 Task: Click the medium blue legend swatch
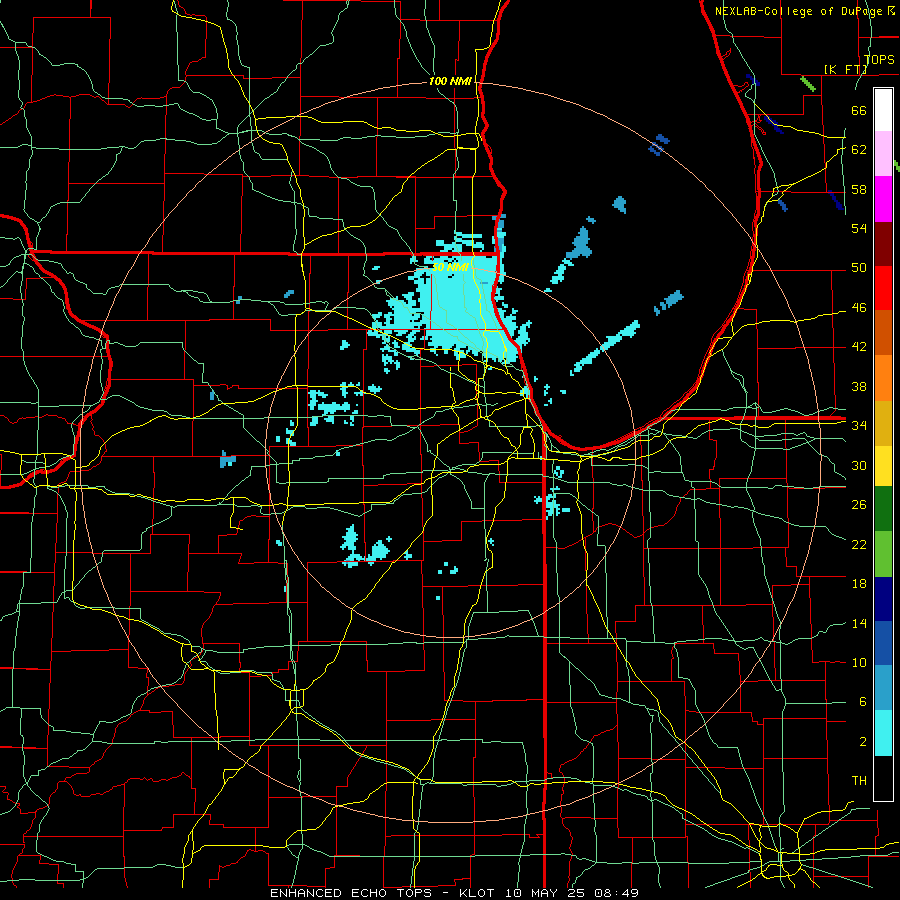click(883, 643)
